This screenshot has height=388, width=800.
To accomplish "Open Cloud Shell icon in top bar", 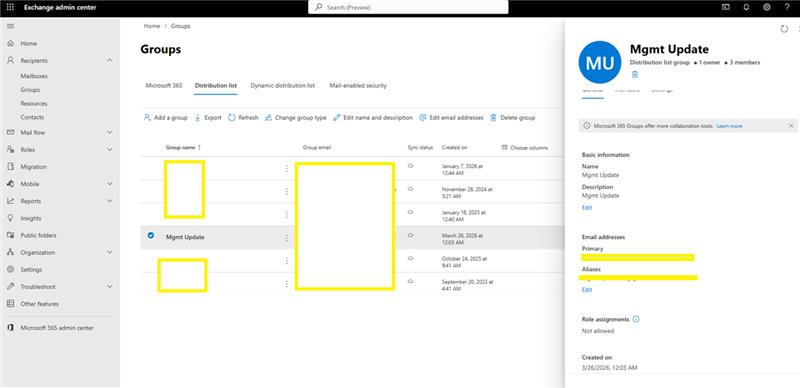I will [x=726, y=7].
